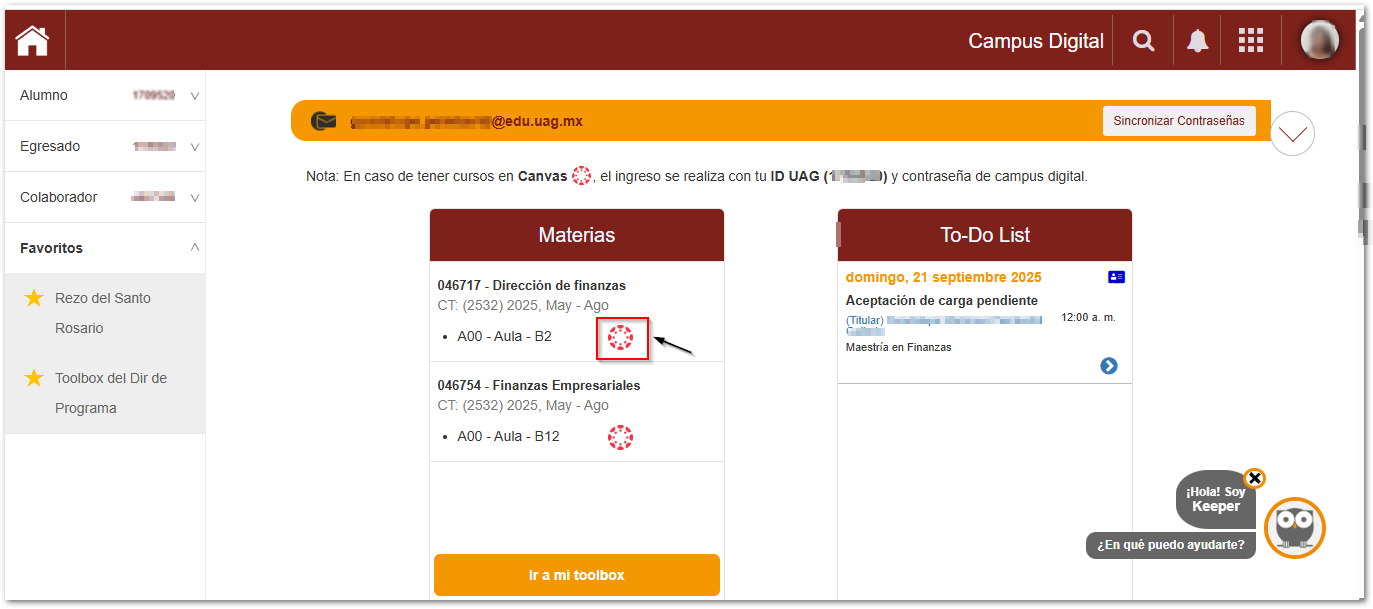Screen dimensions: 1373x609
Task: Expand the Alumno section
Action: coord(195,96)
